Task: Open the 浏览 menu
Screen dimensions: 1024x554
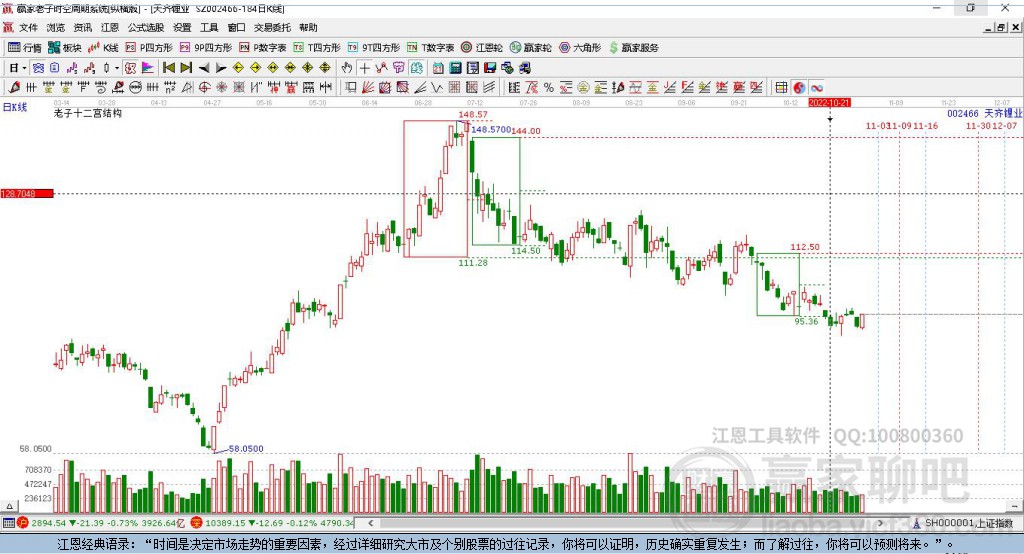Action: [x=56, y=27]
